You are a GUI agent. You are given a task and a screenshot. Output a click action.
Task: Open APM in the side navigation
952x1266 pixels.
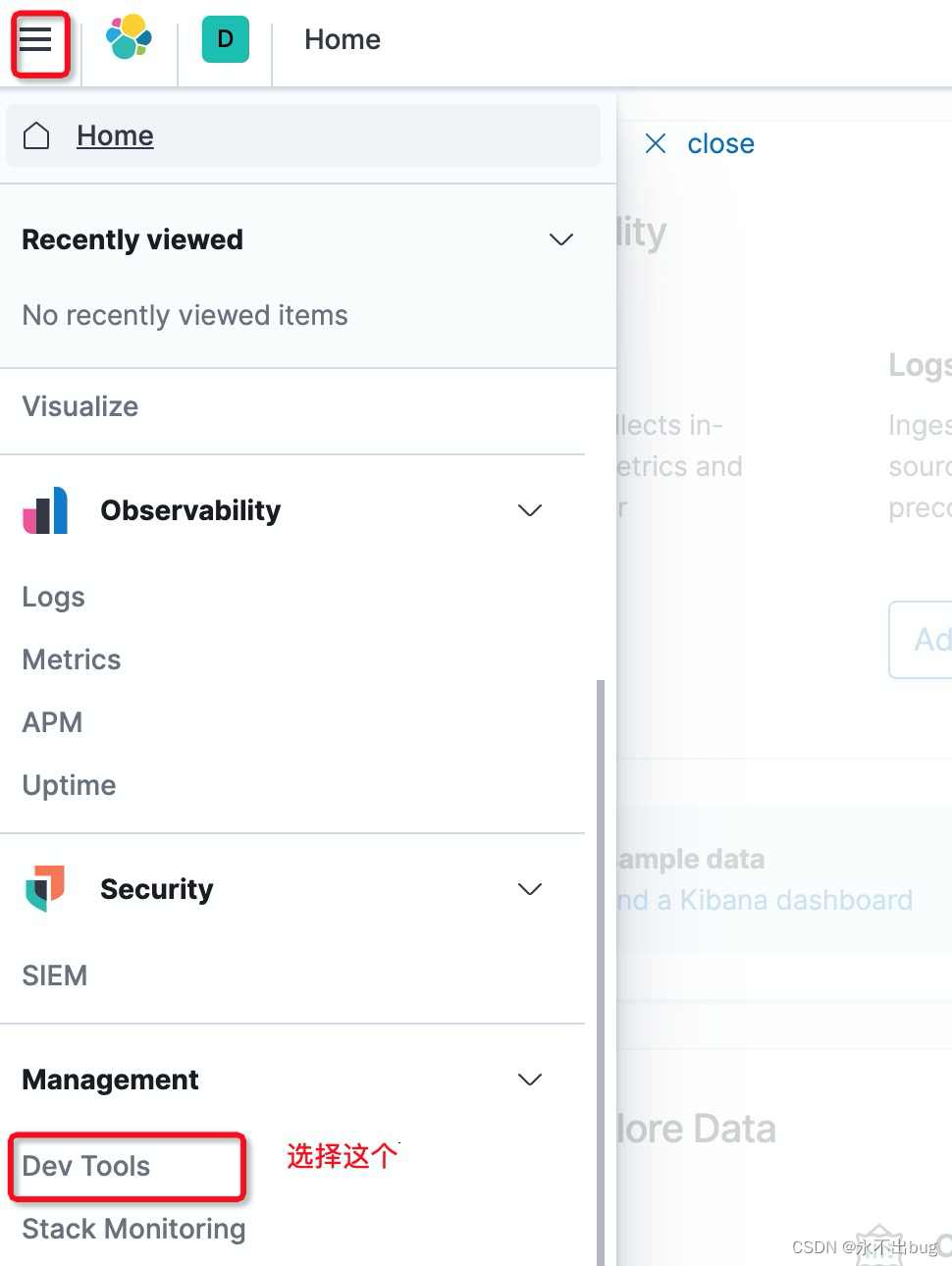(x=53, y=722)
